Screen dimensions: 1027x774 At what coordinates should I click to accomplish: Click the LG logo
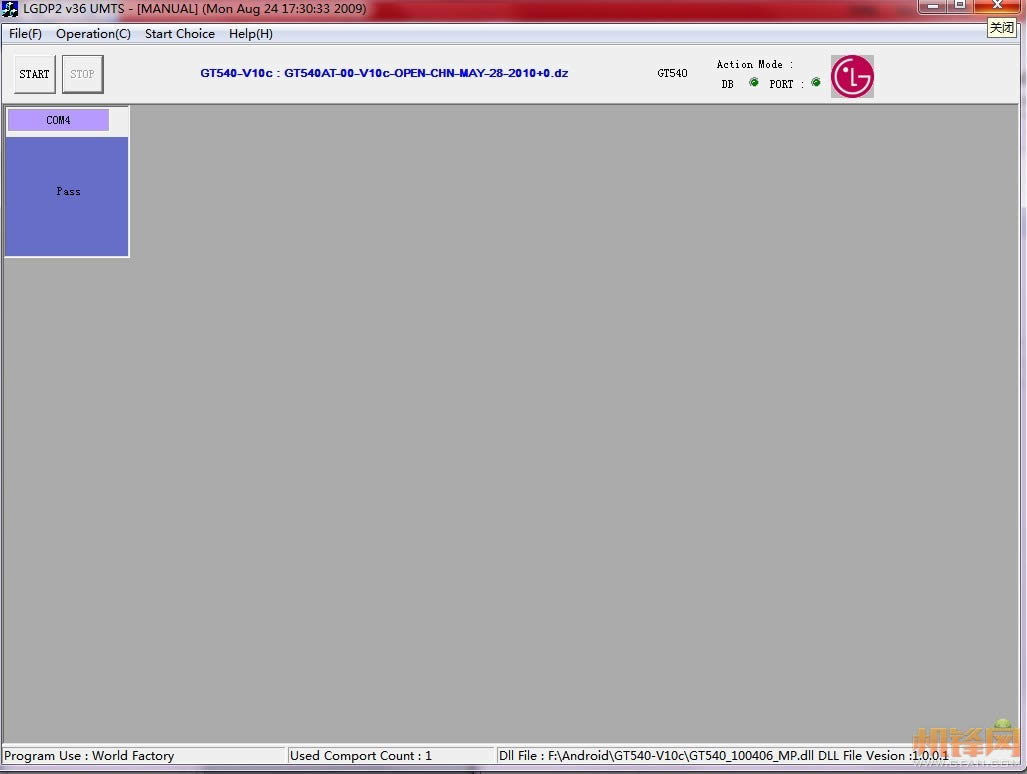(x=852, y=76)
